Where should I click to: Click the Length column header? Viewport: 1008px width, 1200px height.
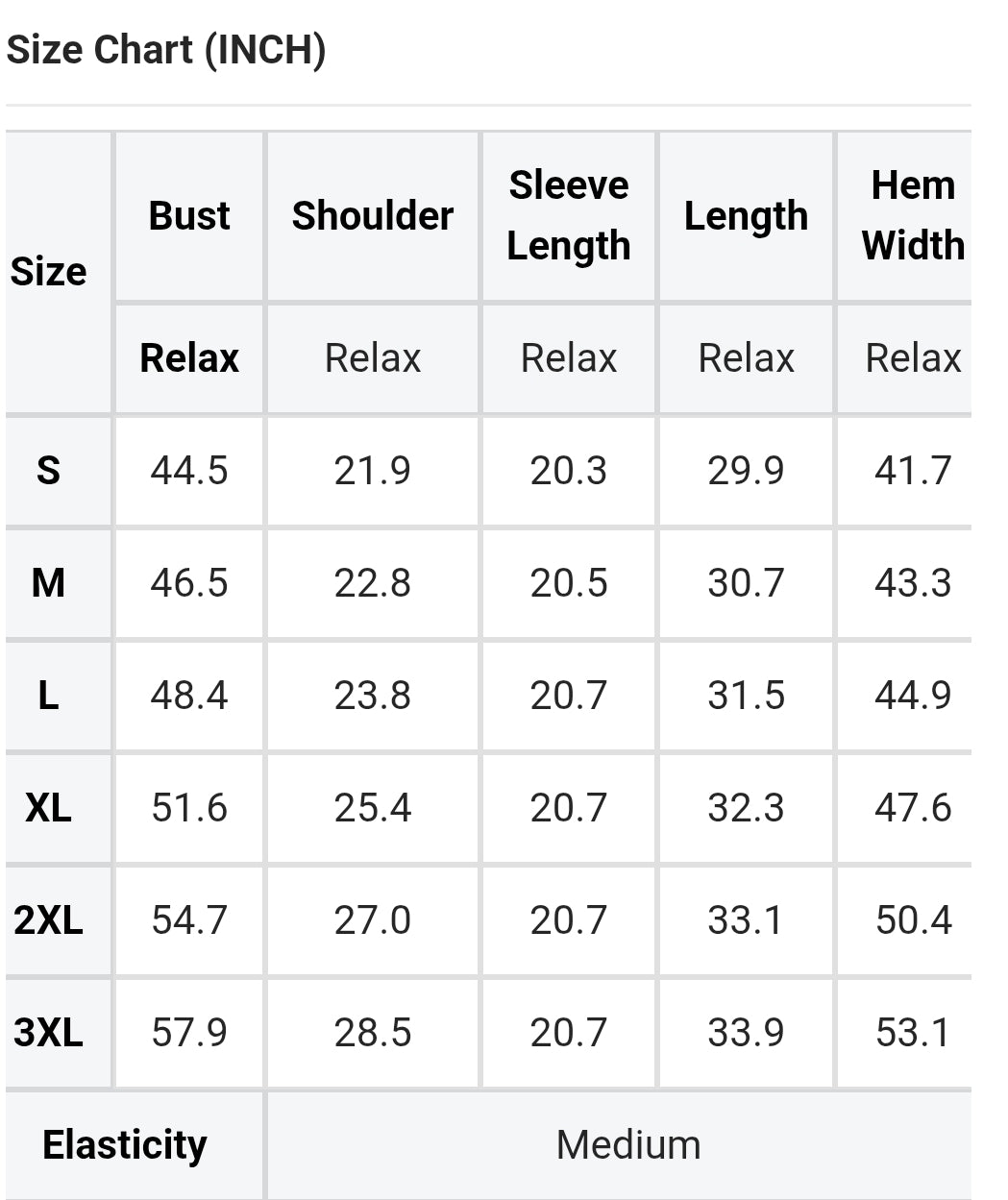[747, 215]
